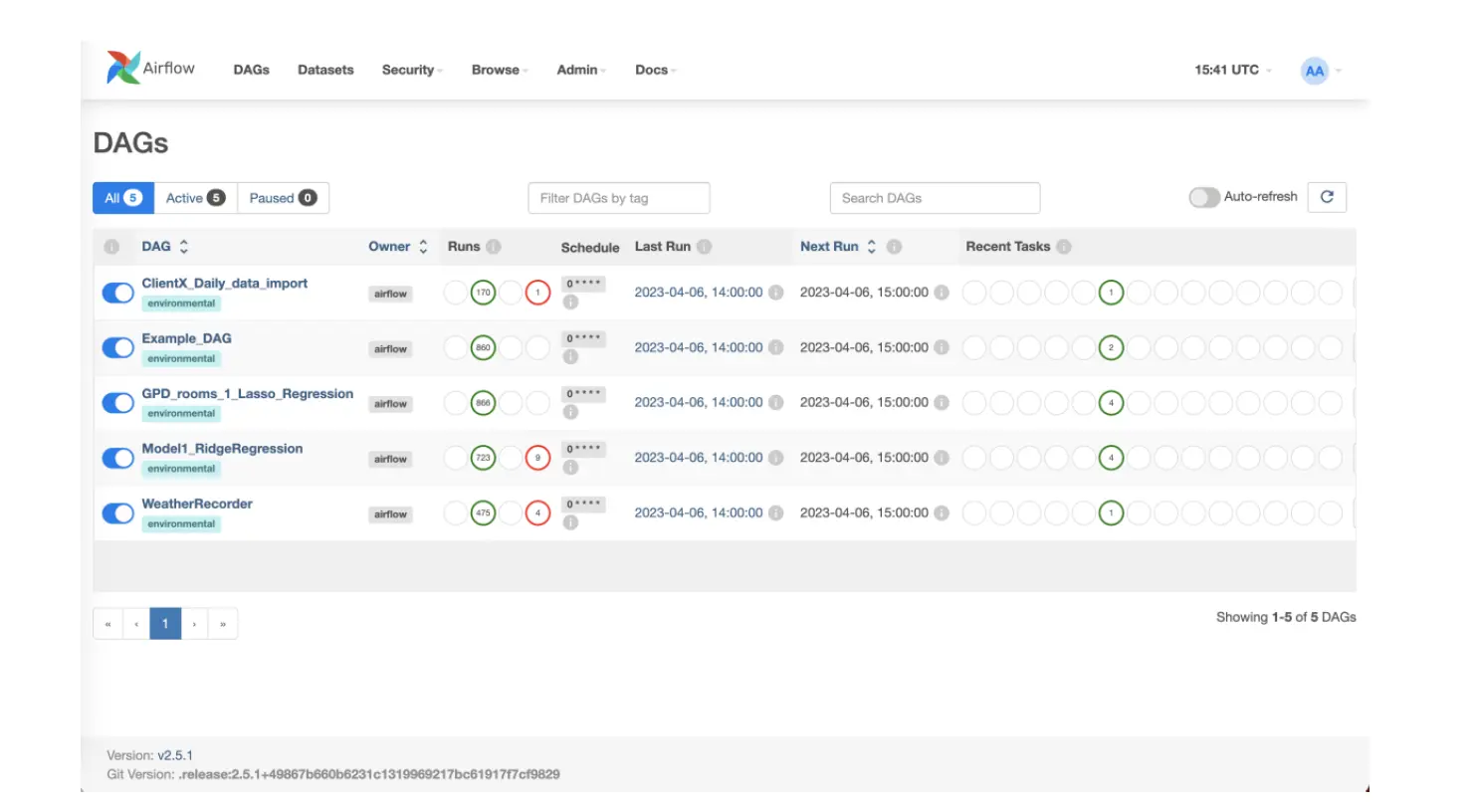Click info icon in DAG table header
The image size is (1476, 812).
tap(111, 247)
